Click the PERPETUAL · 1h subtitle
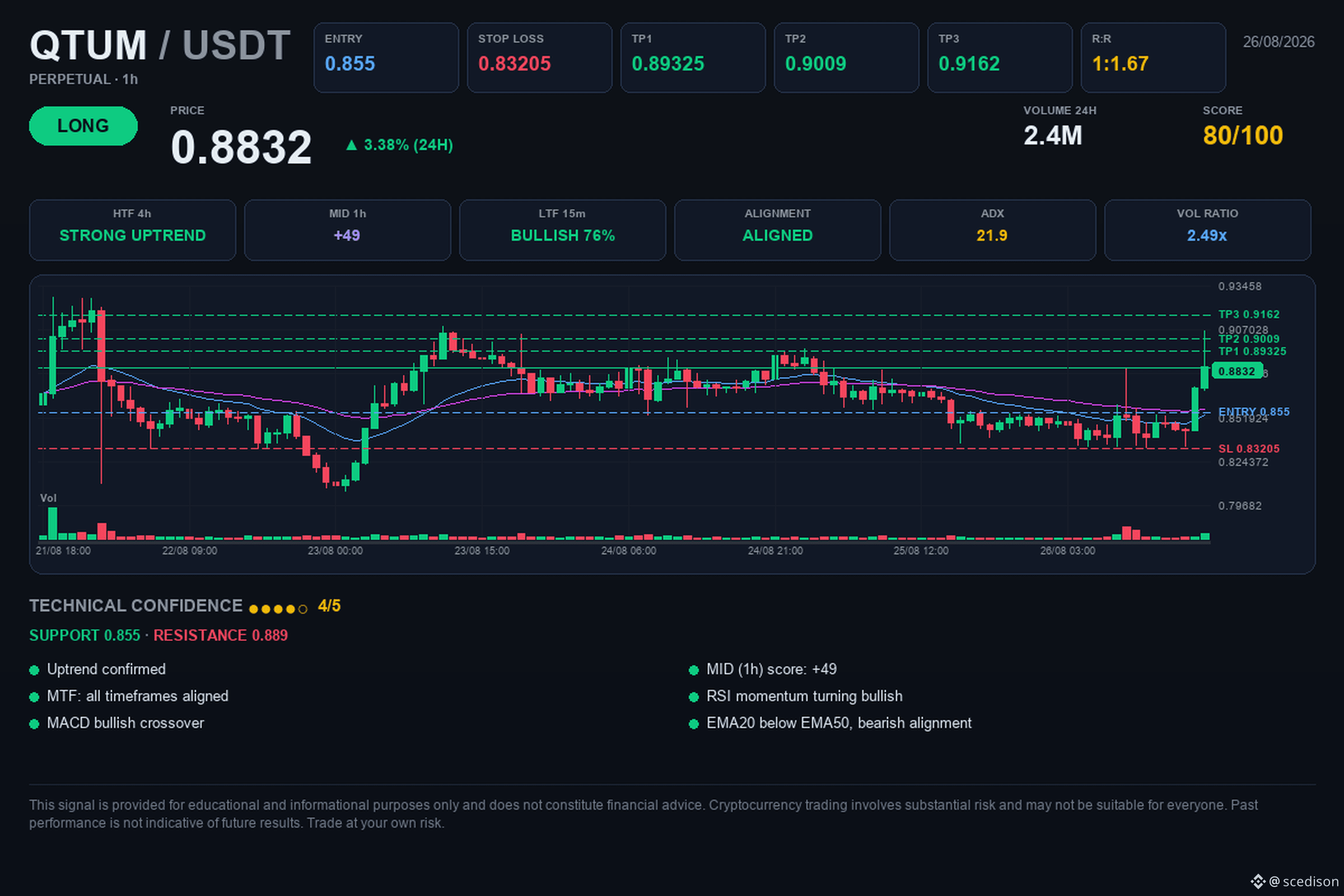Viewport: 1344px width, 896px height. click(x=83, y=80)
